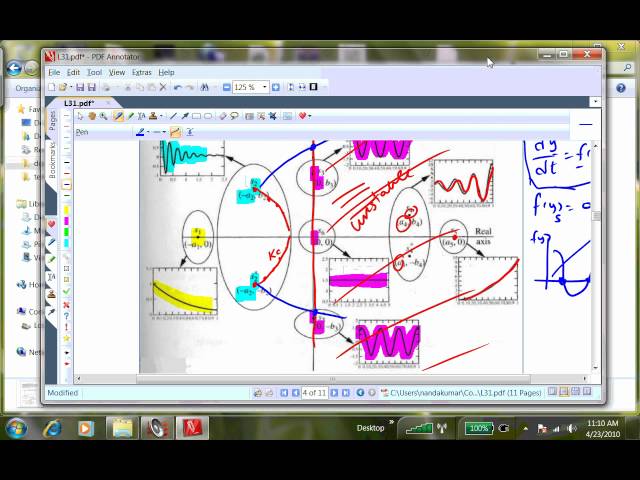Open the Help menu
The image size is (640, 480).
point(166,72)
